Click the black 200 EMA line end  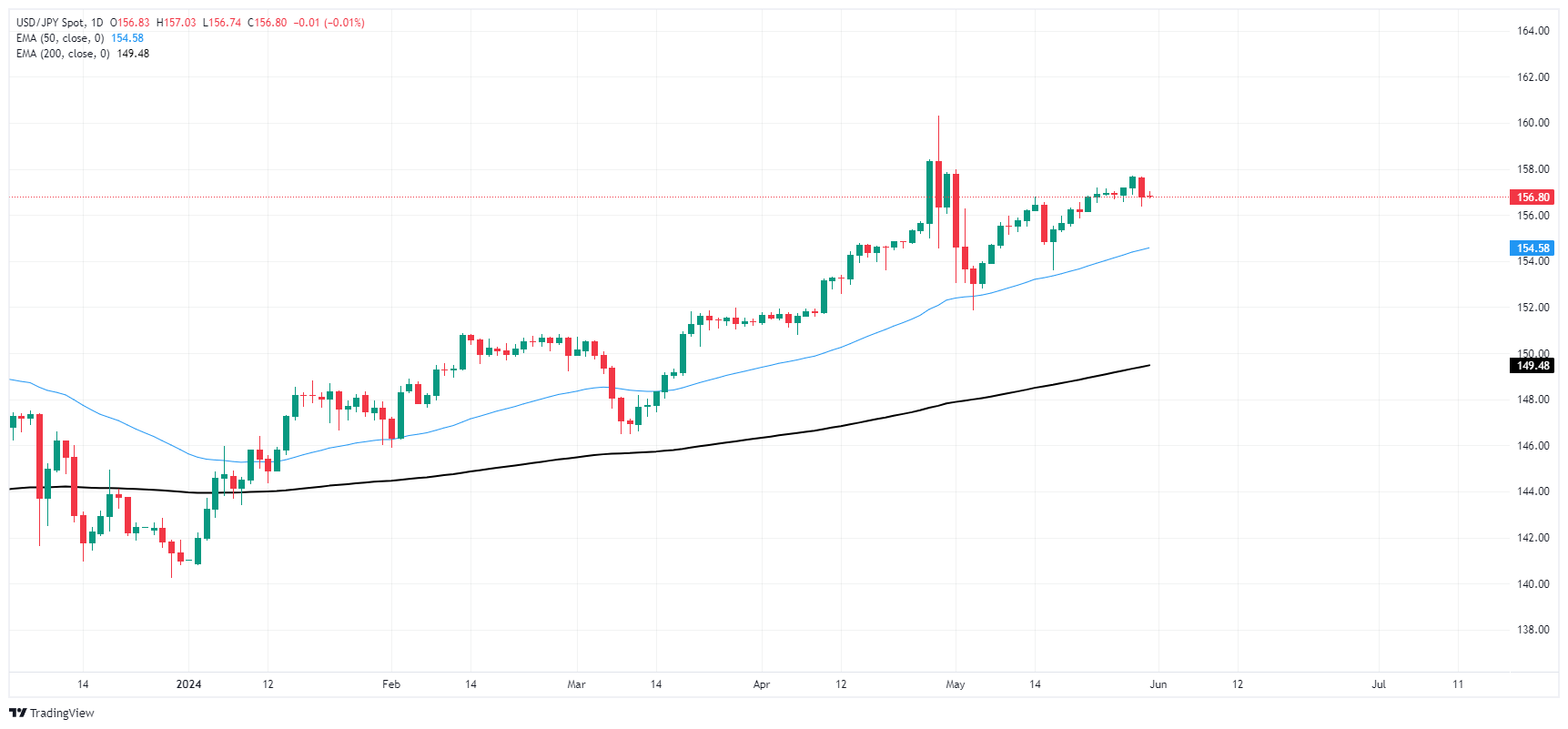click(1148, 366)
